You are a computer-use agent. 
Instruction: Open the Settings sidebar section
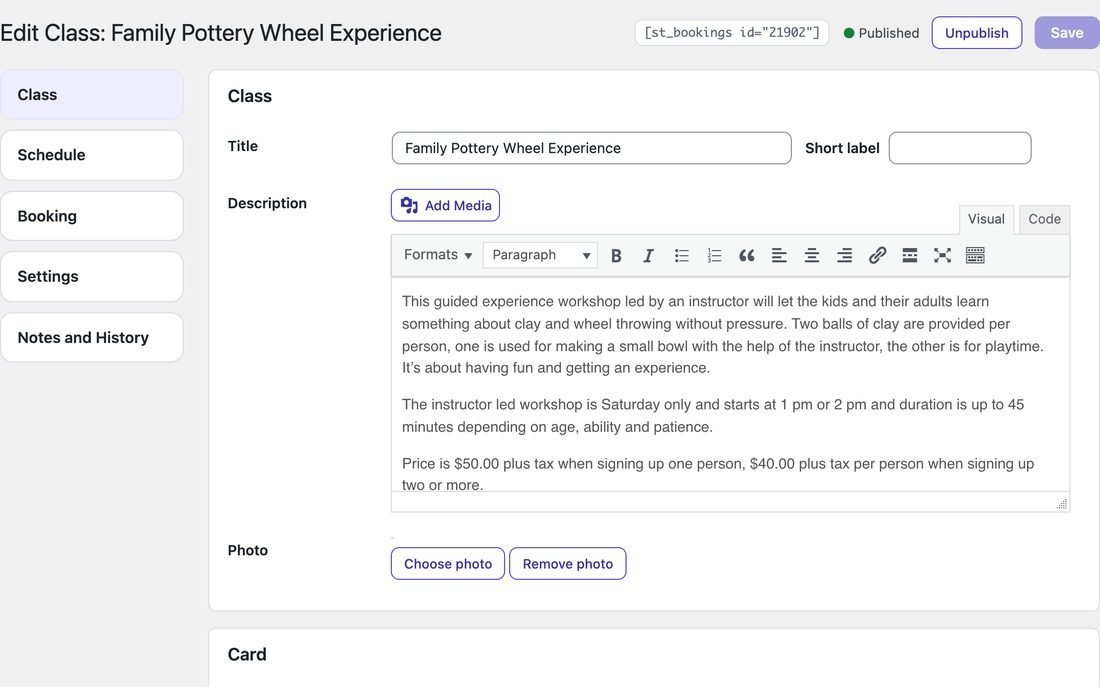click(x=92, y=276)
